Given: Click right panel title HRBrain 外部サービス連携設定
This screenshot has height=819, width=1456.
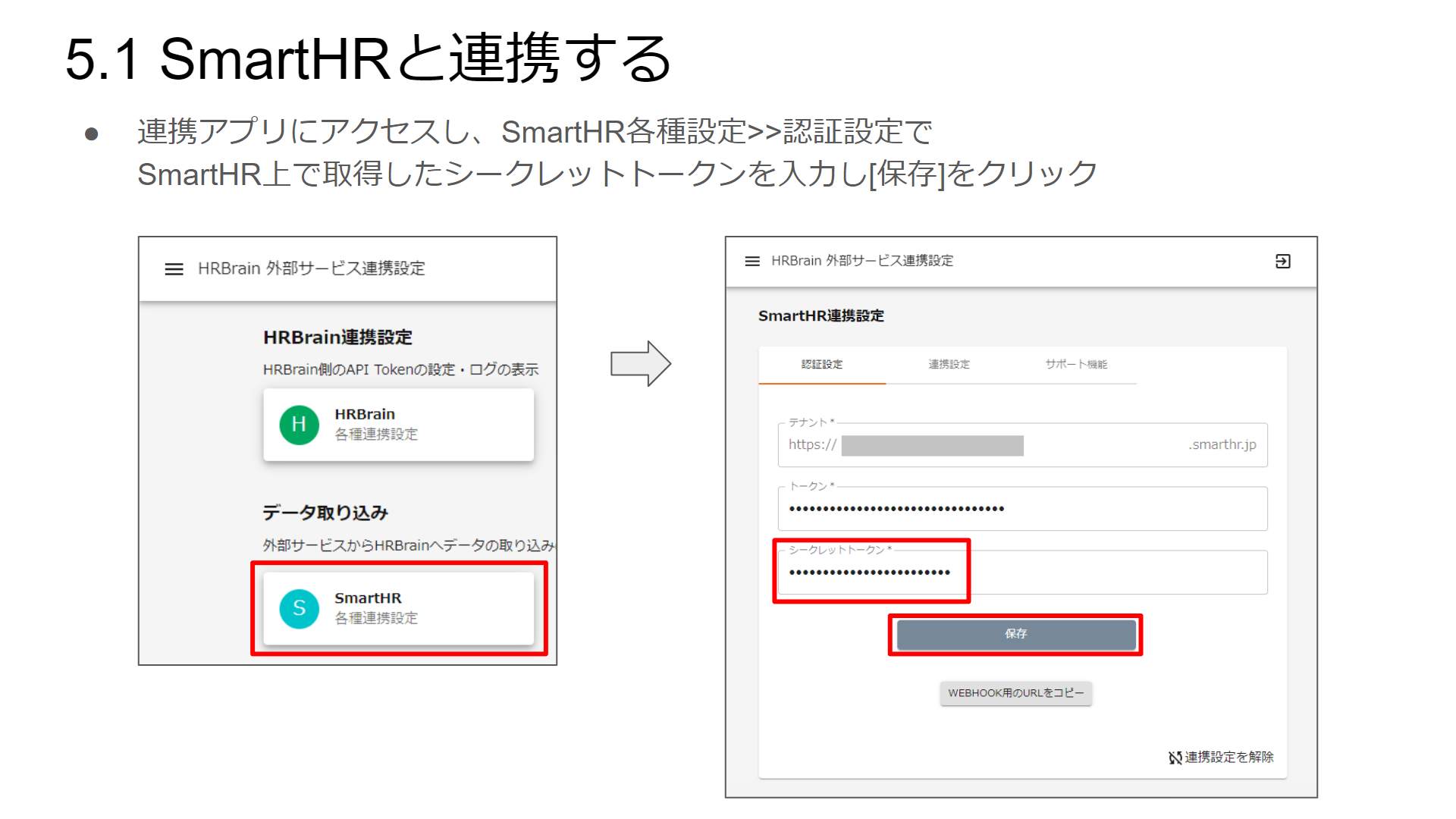Looking at the screenshot, I should click(862, 261).
